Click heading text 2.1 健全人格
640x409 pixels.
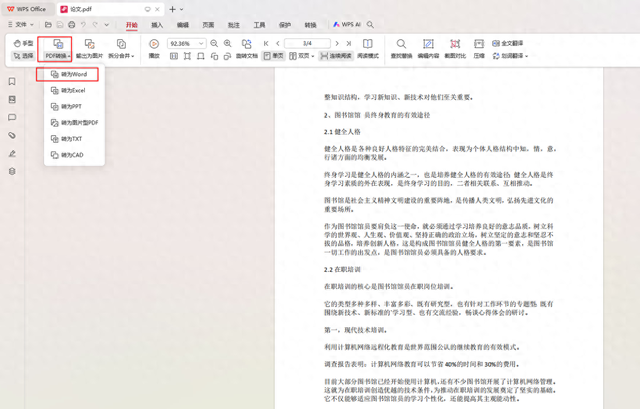(x=342, y=132)
